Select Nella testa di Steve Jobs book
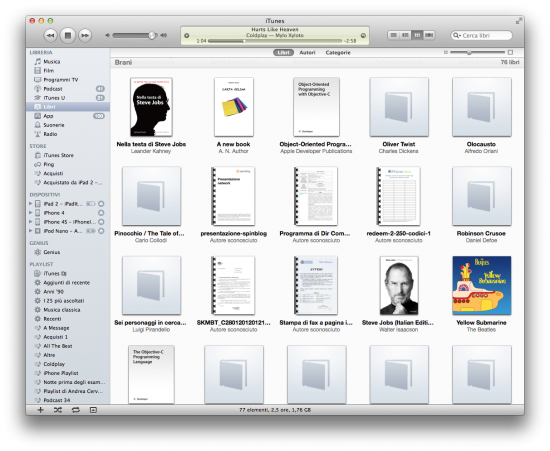This screenshot has width=550, height=451. coord(151,107)
